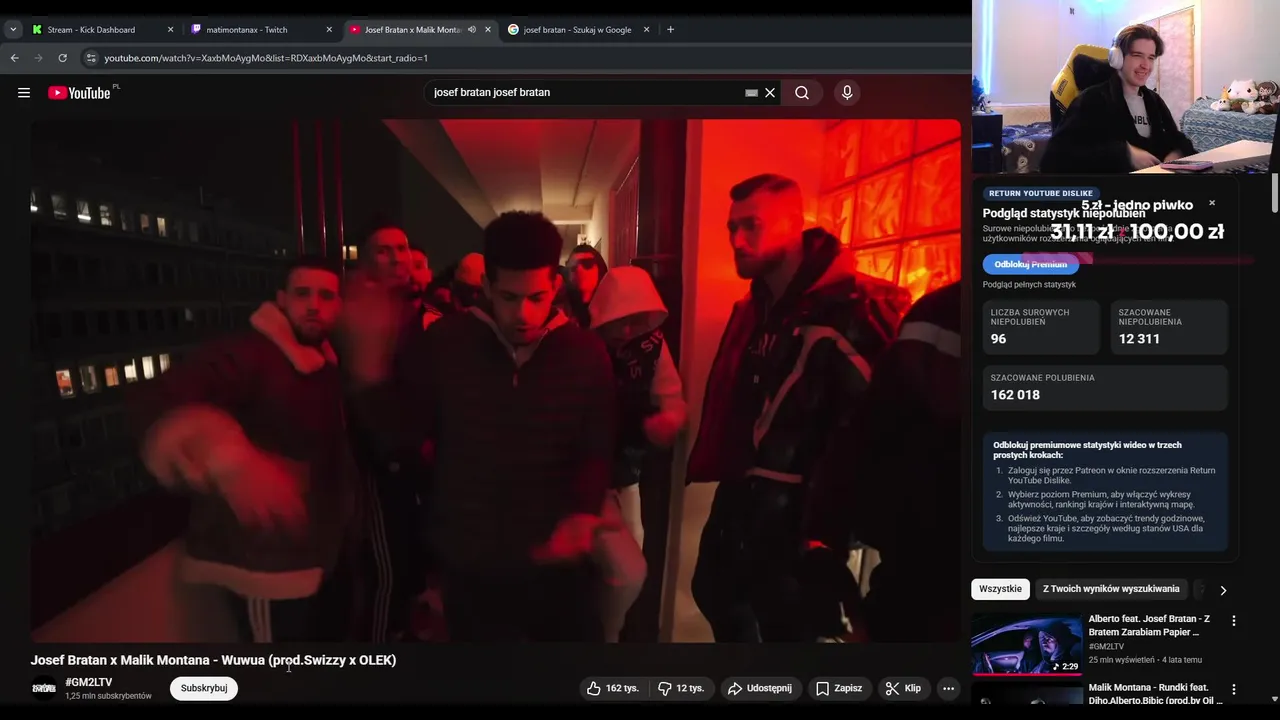
Task: Open Podgląd pełnych statystyk link
Action: pyautogui.click(x=1029, y=285)
